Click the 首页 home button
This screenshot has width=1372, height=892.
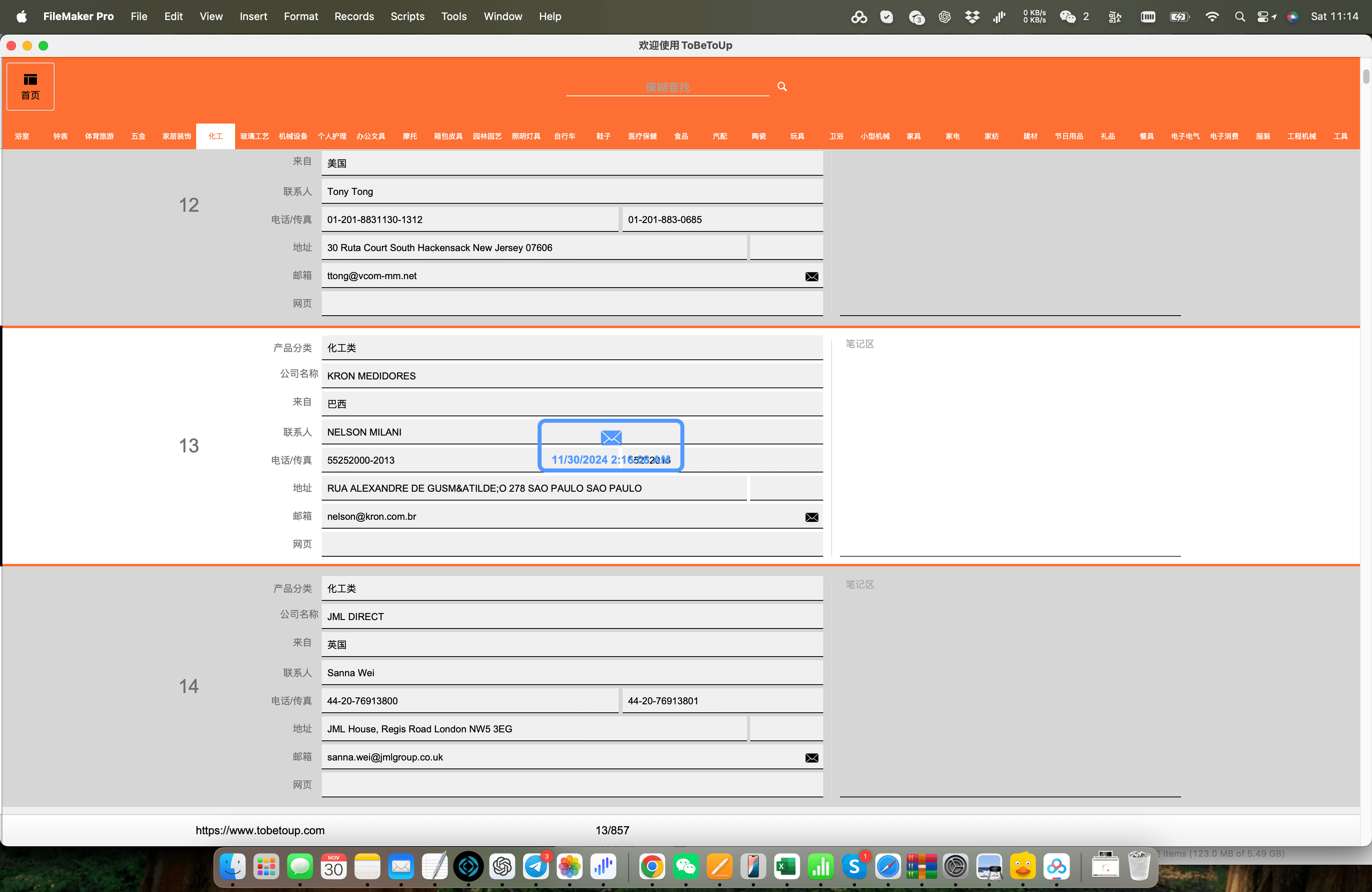(x=30, y=87)
